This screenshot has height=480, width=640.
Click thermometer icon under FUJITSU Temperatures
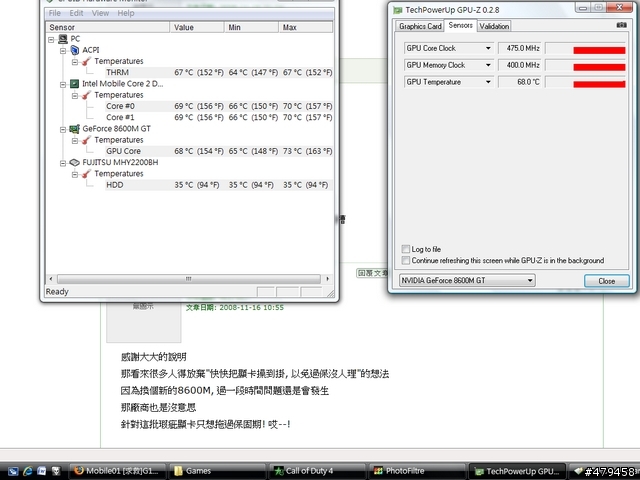86,174
